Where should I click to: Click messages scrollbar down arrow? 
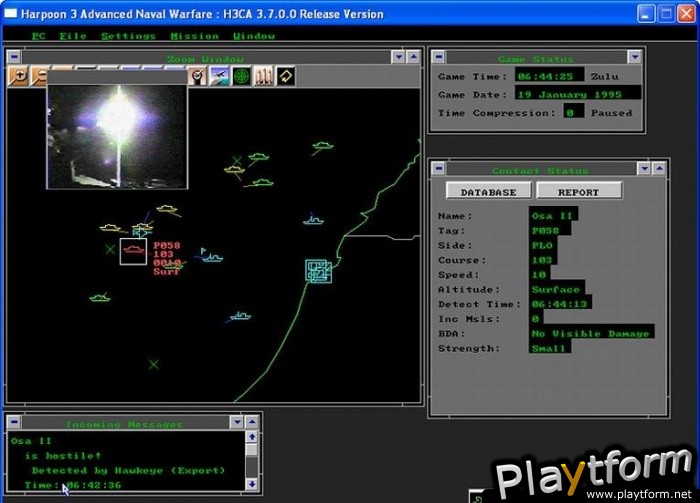pyautogui.click(x=252, y=484)
